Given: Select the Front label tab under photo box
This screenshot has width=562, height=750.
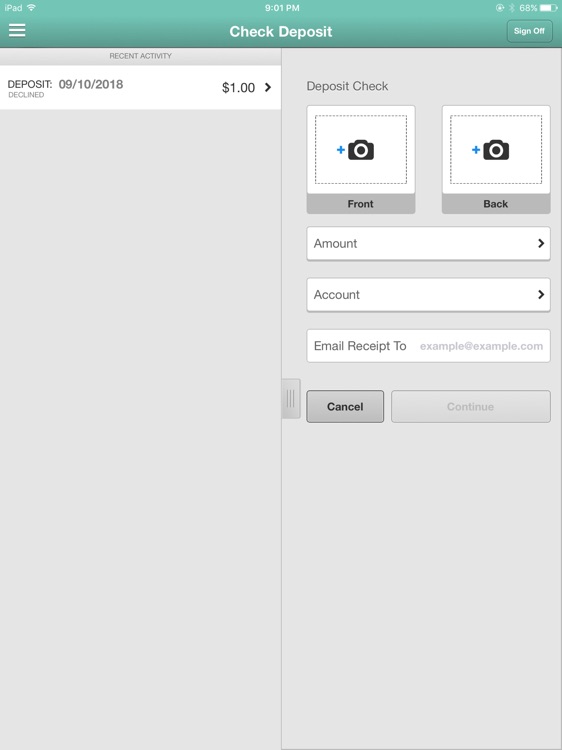Looking at the screenshot, I should [361, 204].
